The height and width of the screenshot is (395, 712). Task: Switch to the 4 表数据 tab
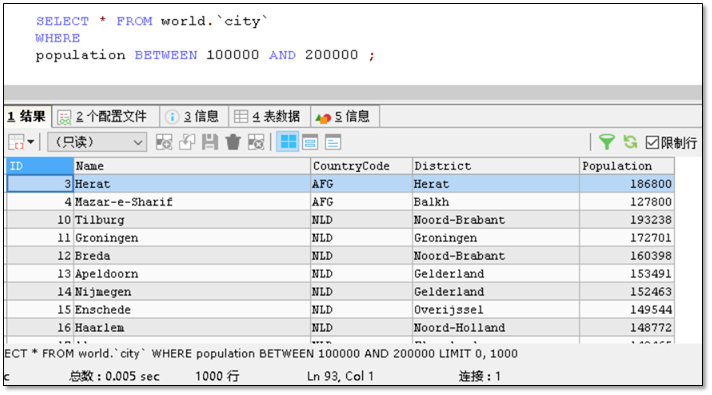click(x=270, y=117)
